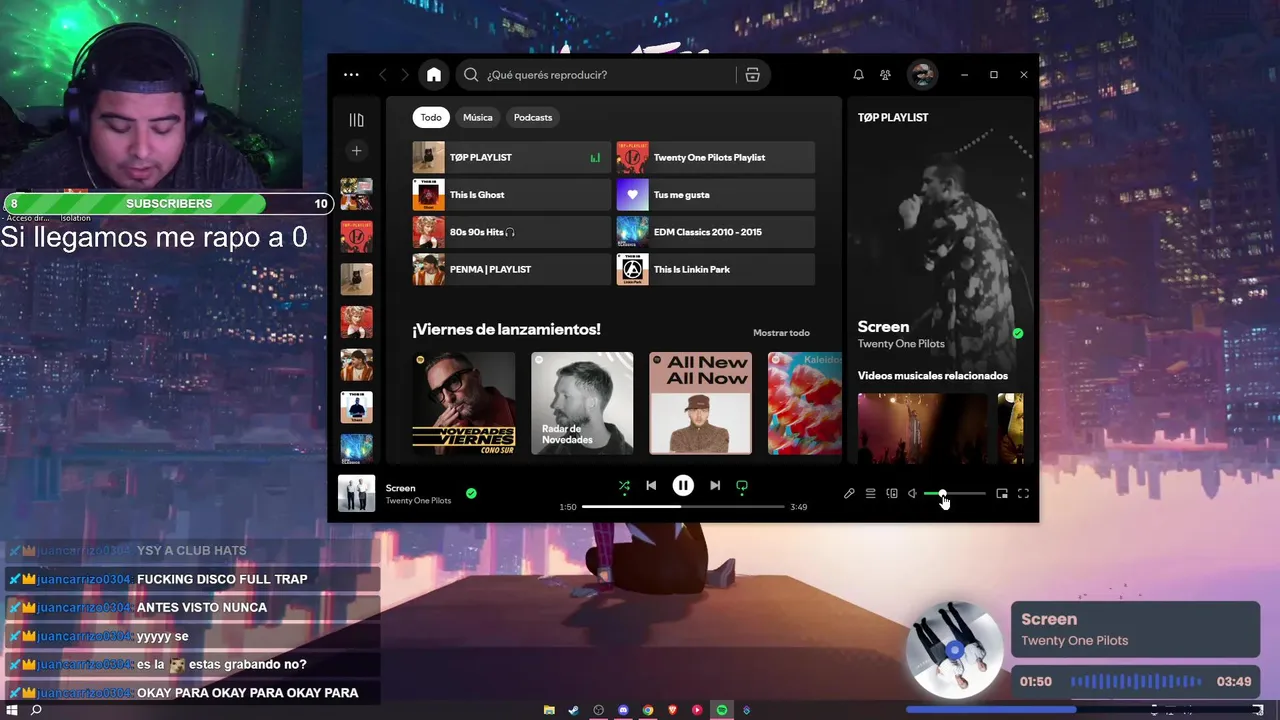Open 'This Is Ghost' tile

tap(511, 194)
